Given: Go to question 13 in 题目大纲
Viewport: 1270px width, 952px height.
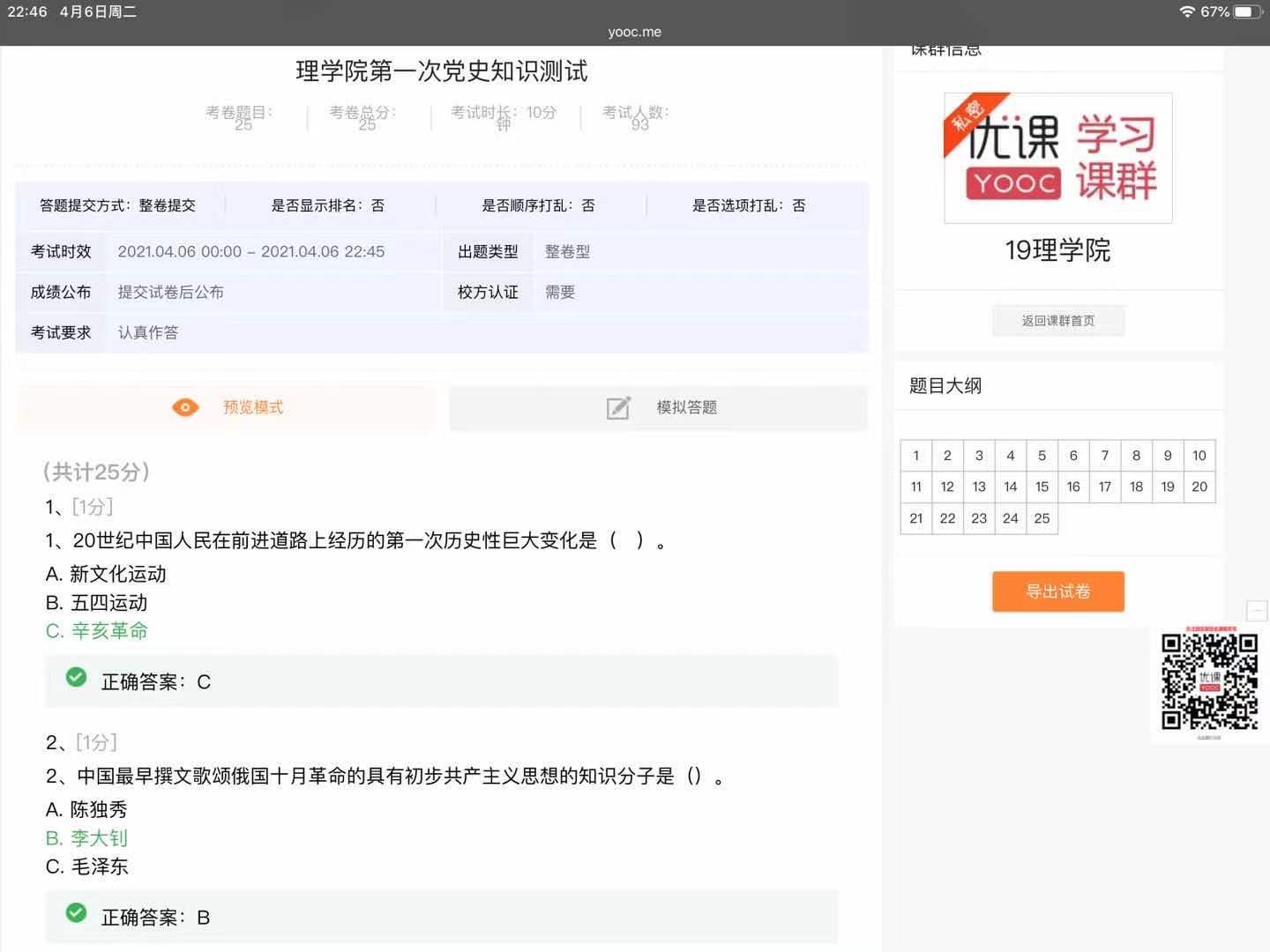Looking at the screenshot, I should point(979,487).
